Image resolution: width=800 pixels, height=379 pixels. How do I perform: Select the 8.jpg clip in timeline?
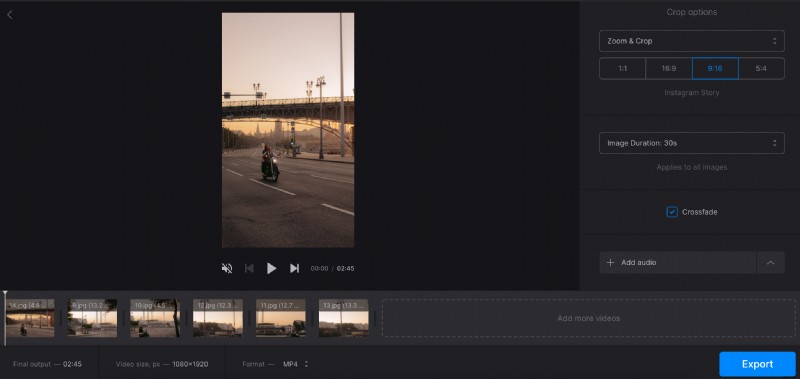92,318
